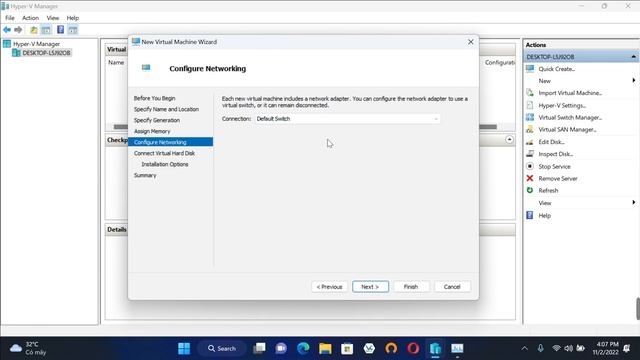
Task: Click the Finish button
Action: coord(411,287)
